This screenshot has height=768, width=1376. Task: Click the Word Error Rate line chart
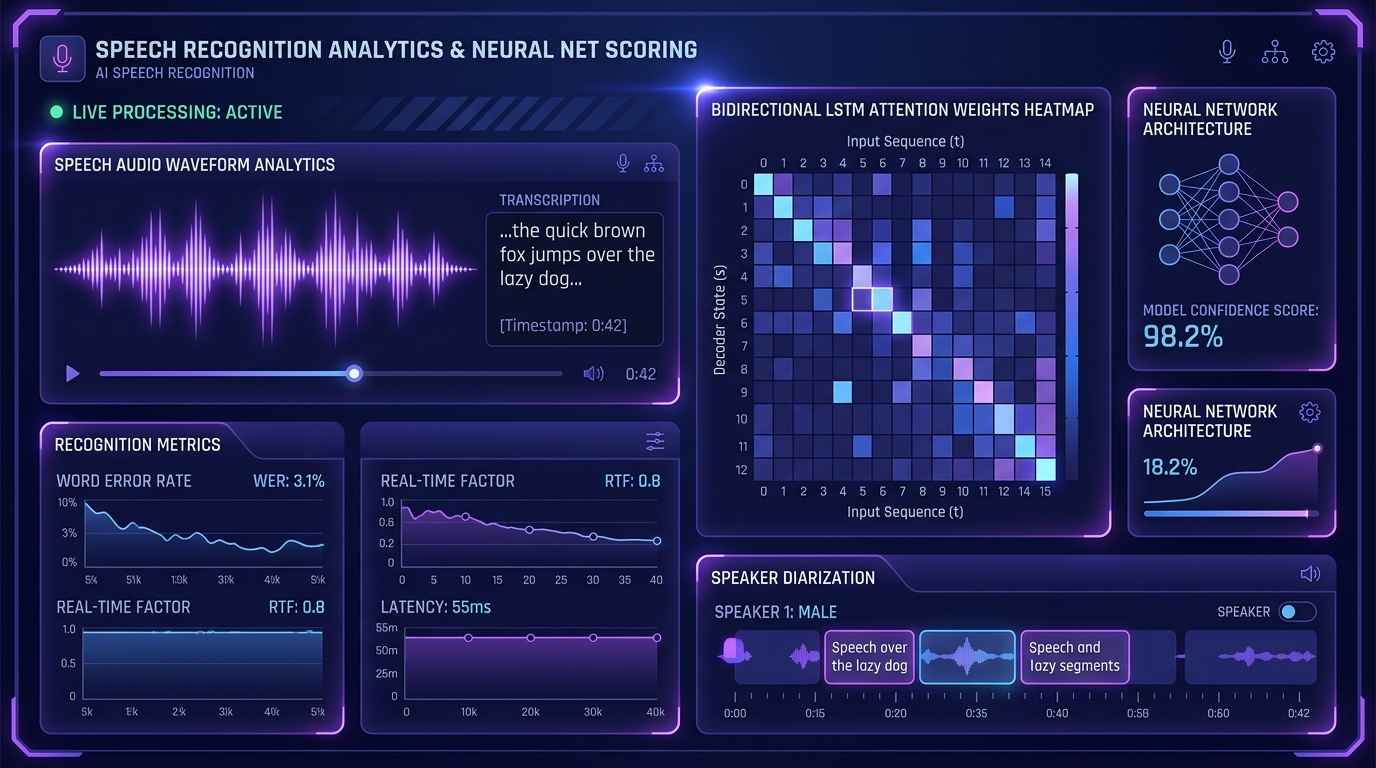pyautogui.click(x=204, y=533)
